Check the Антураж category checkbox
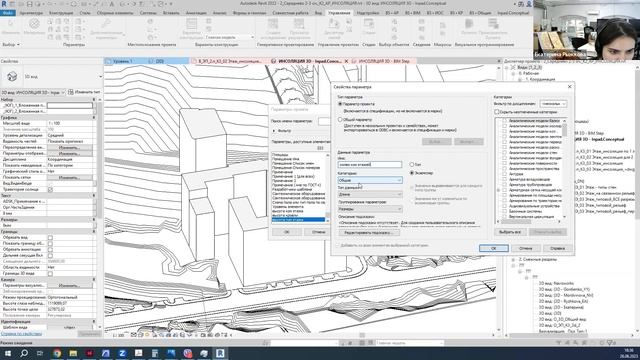 [505, 174]
